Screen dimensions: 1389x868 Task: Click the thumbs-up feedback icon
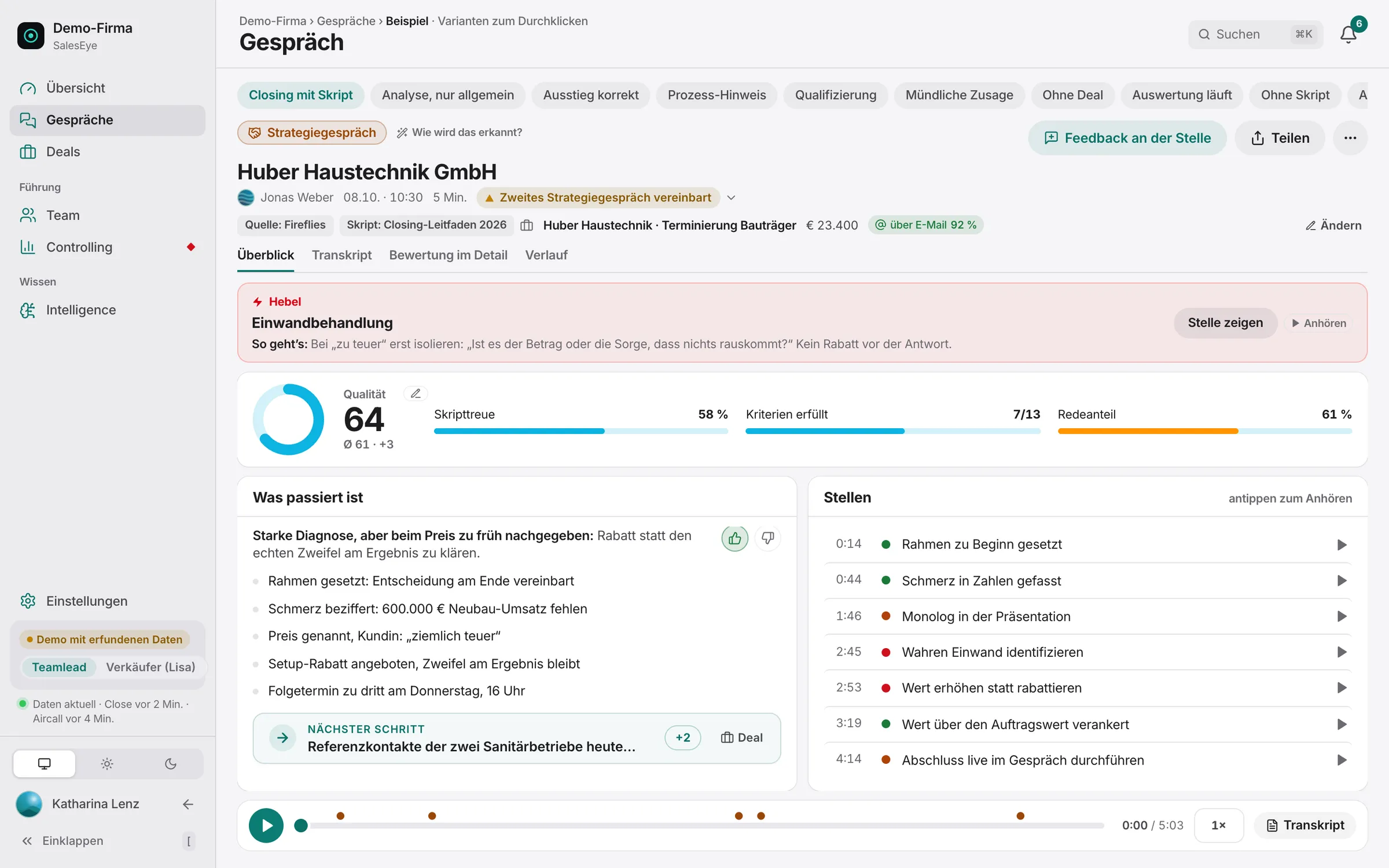(x=734, y=538)
